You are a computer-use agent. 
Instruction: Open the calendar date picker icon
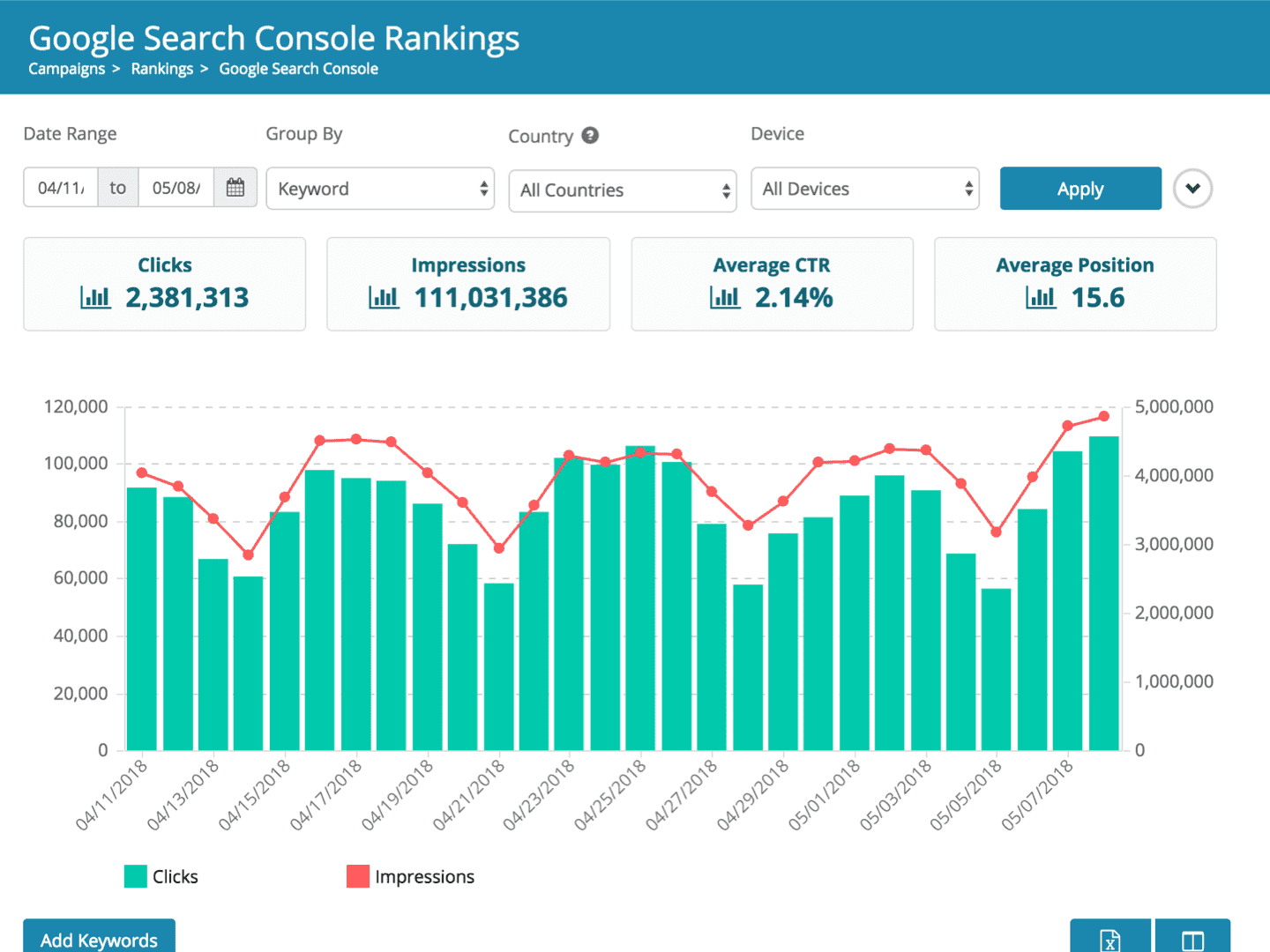235,188
